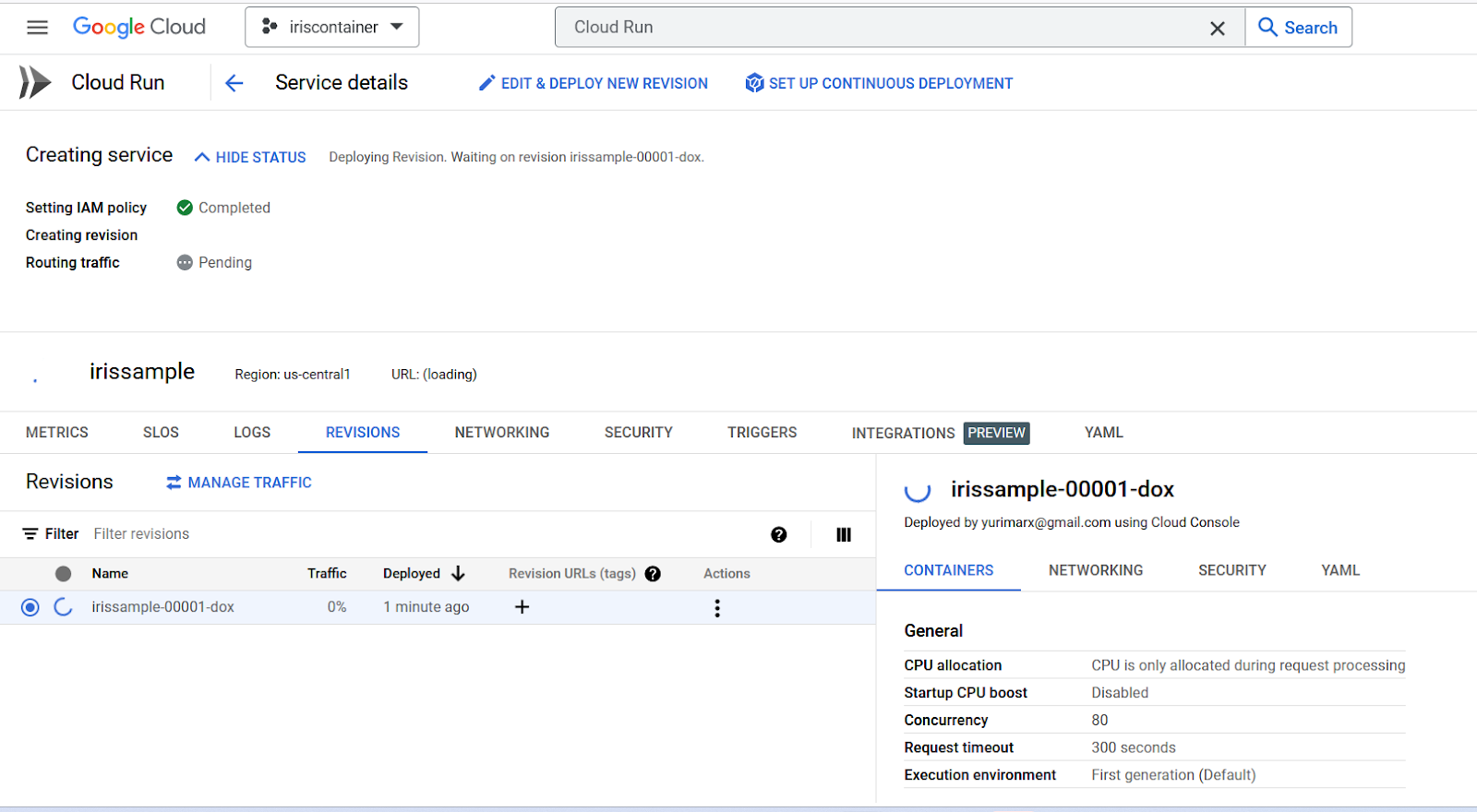Switch to the Metrics tab
The height and width of the screenshot is (812, 1477).
[57, 432]
